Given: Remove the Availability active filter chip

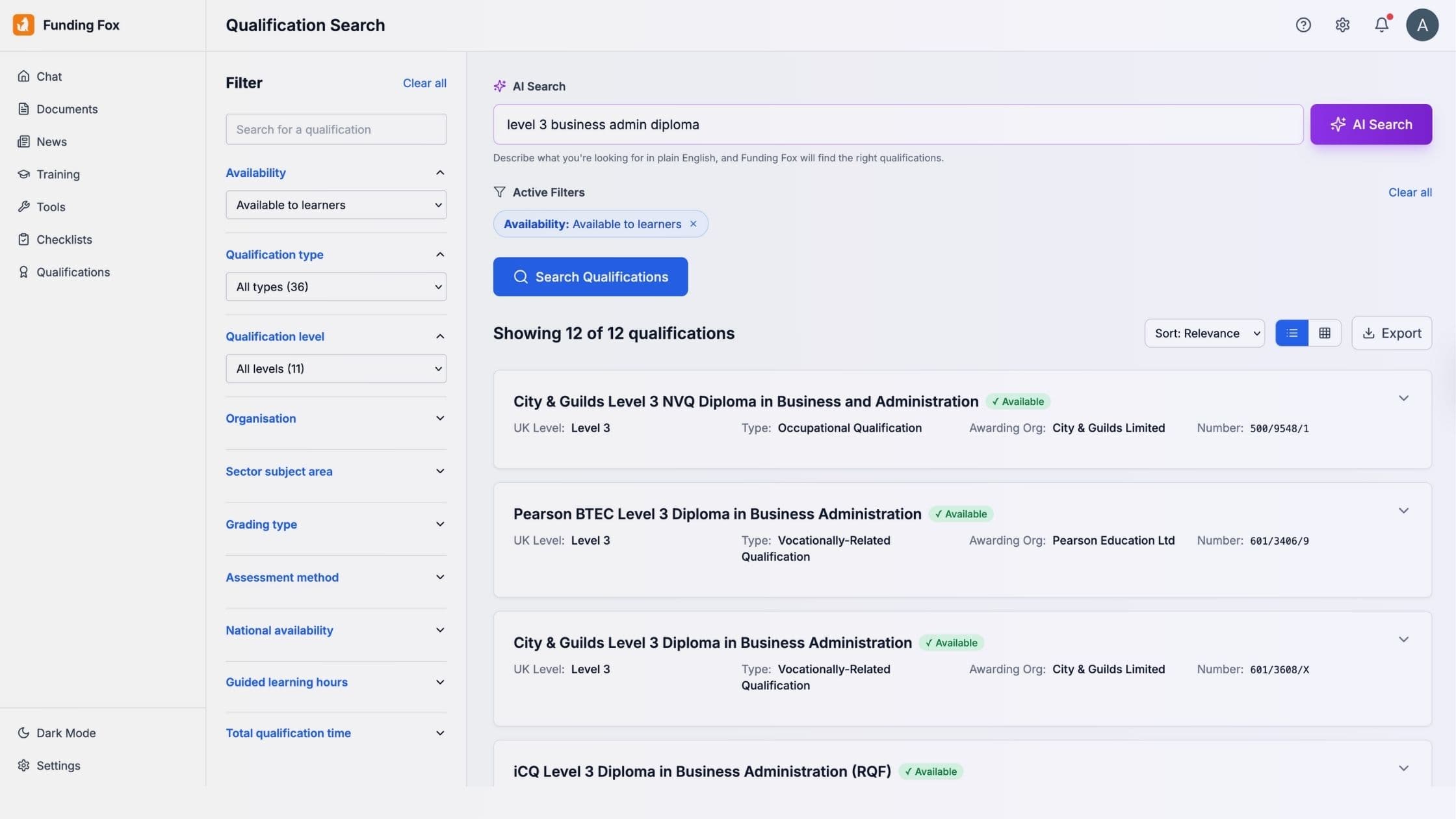Looking at the screenshot, I should click(694, 224).
